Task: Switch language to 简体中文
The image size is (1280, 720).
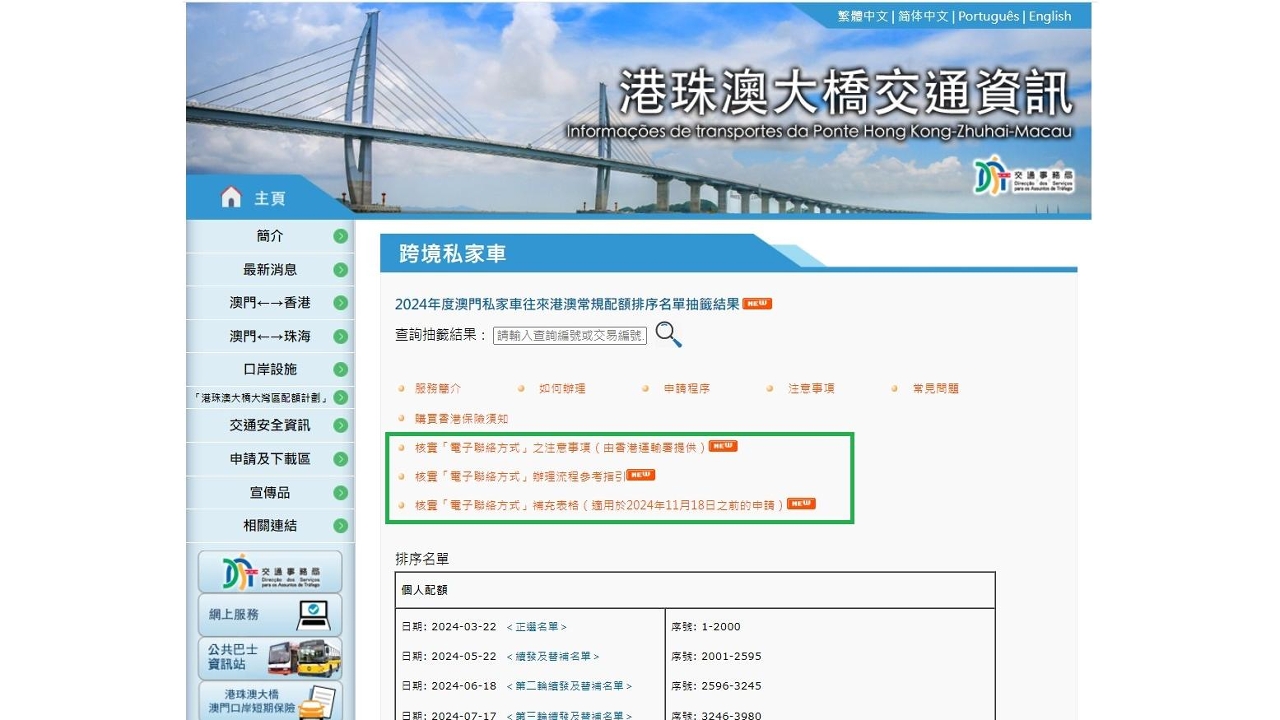Action: [x=923, y=16]
